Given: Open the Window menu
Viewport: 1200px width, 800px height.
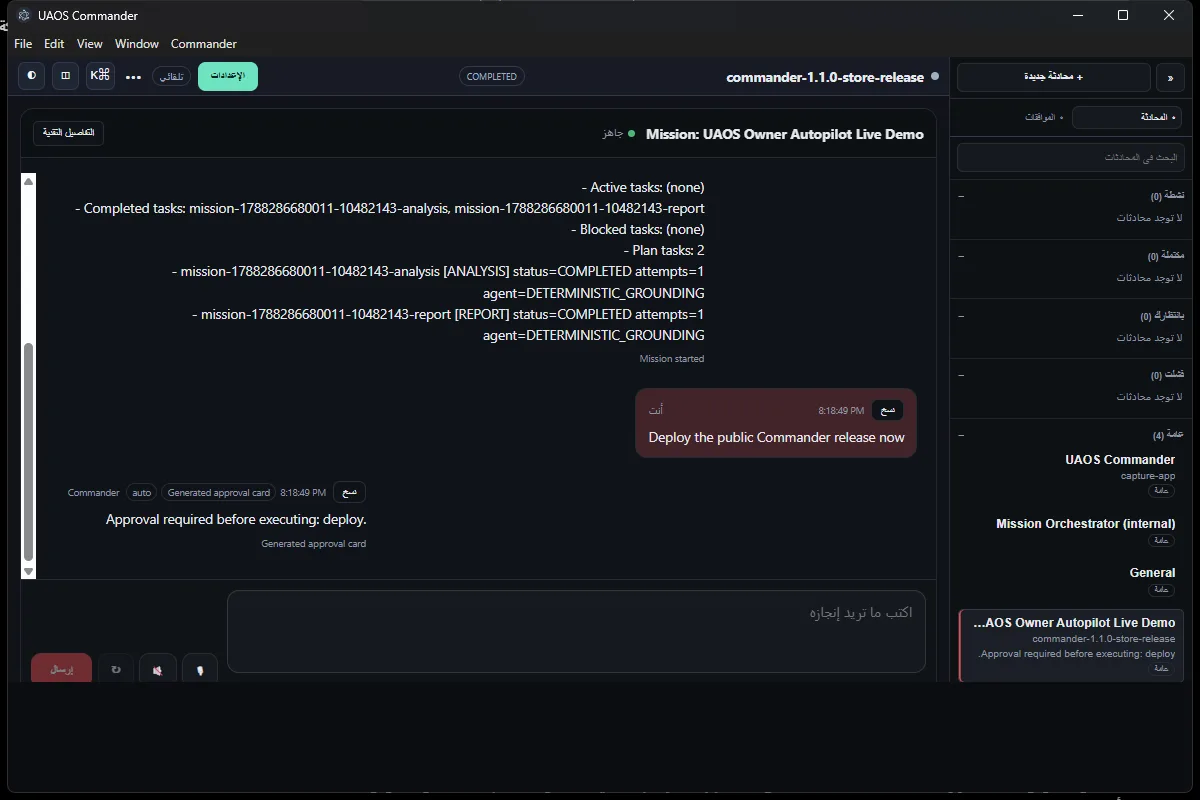Looking at the screenshot, I should pos(137,44).
